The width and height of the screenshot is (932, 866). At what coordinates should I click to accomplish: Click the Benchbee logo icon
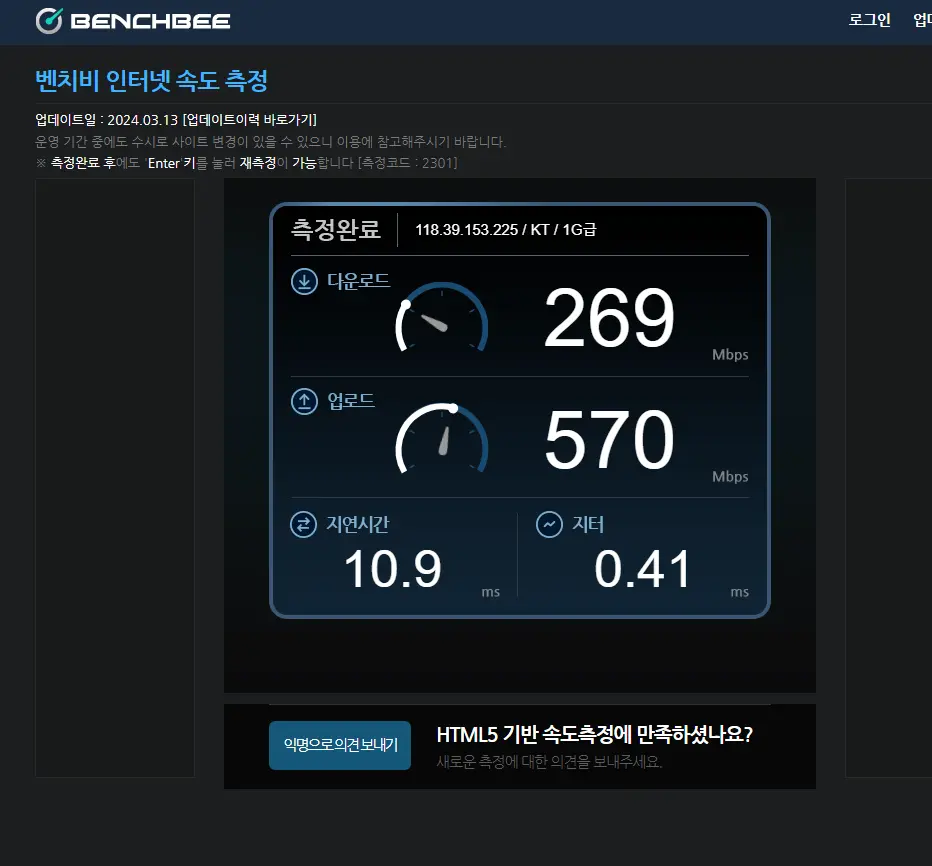pyautogui.click(x=49, y=21)
